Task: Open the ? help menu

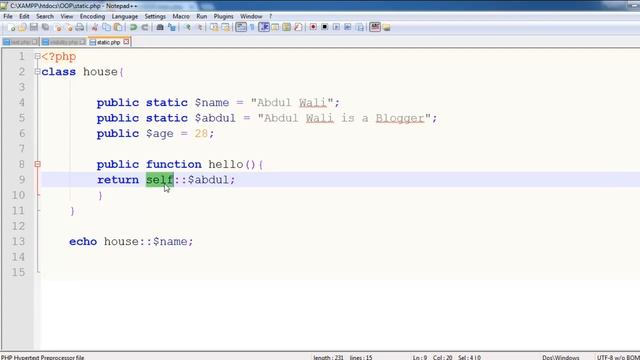Action: click(270, 16)
